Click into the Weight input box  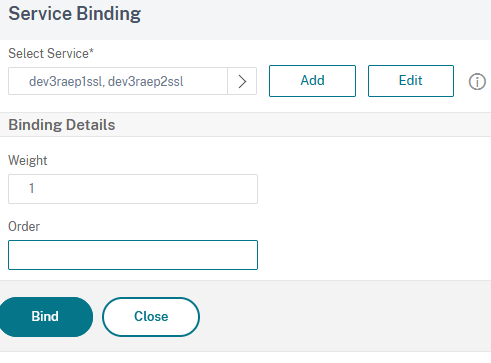pyautogui.click(x=133, y=189)
